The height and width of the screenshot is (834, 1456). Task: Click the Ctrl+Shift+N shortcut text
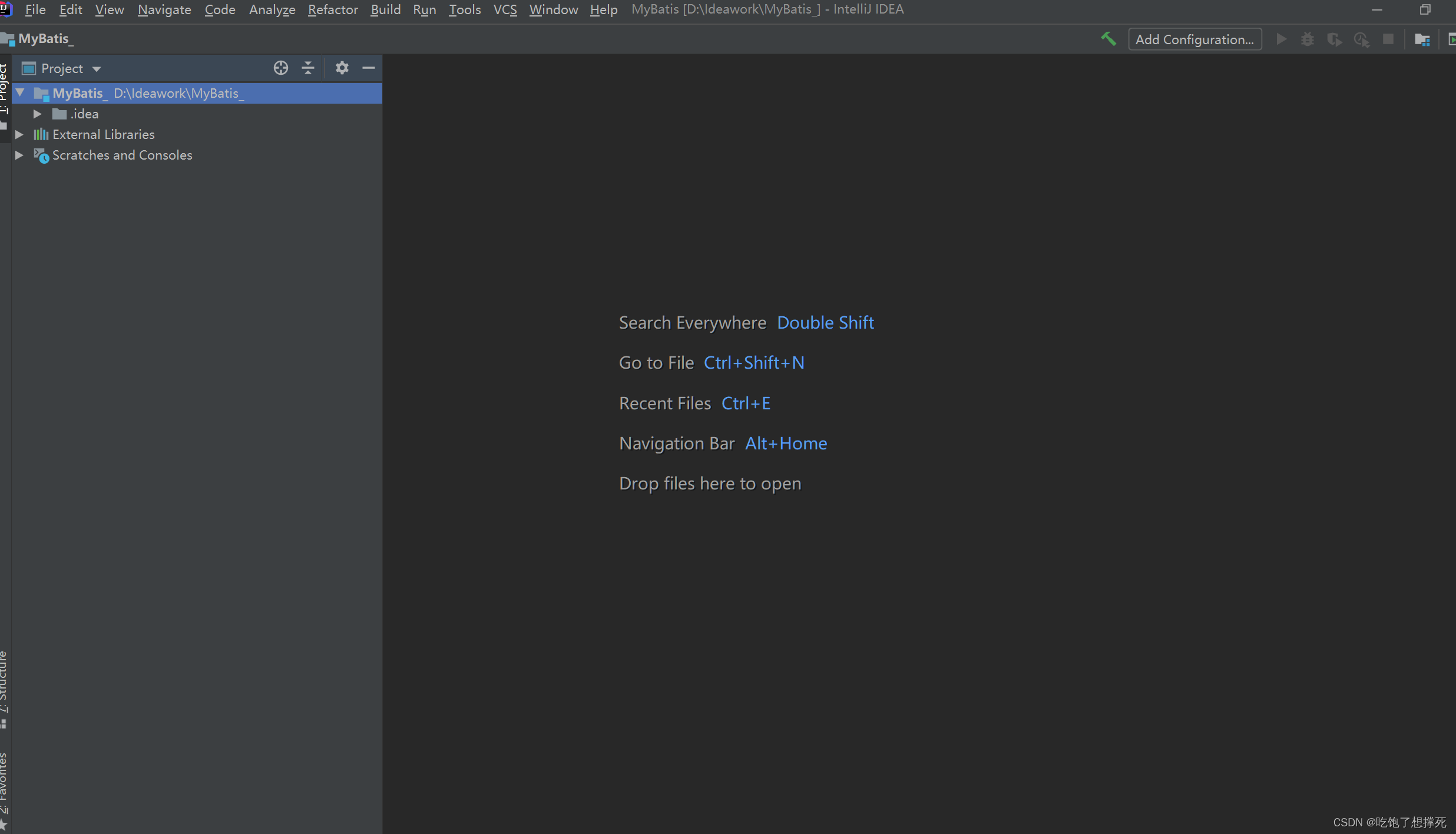(754, 362)
